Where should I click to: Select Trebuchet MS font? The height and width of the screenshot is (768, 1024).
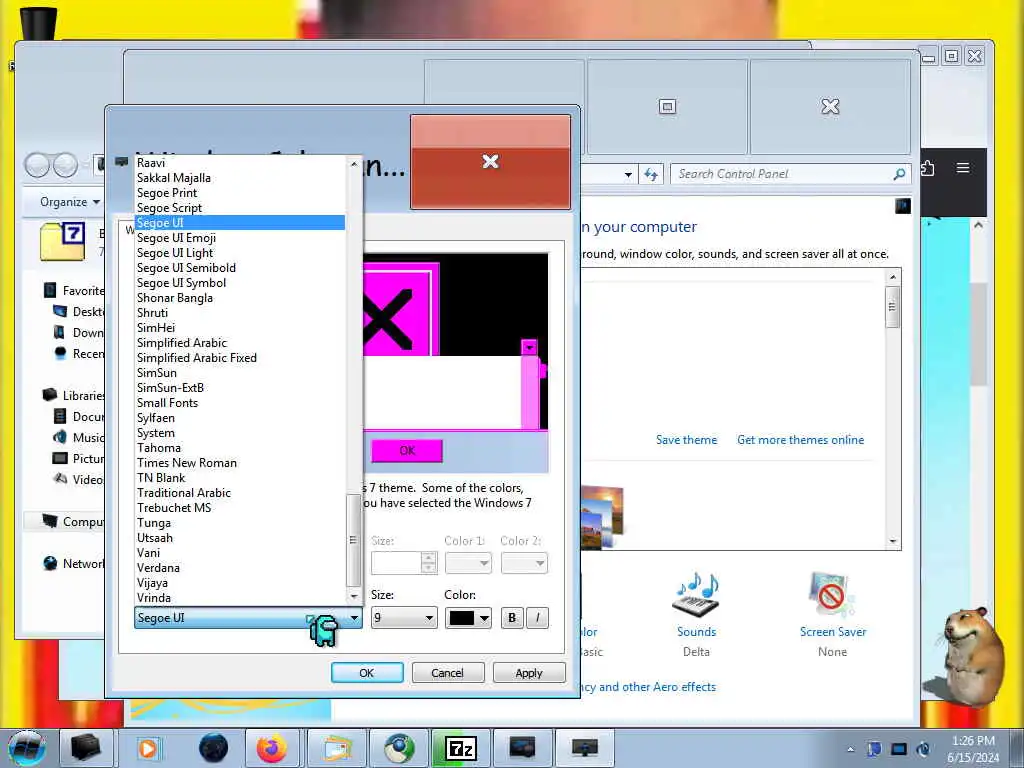(x=240, y=508)
